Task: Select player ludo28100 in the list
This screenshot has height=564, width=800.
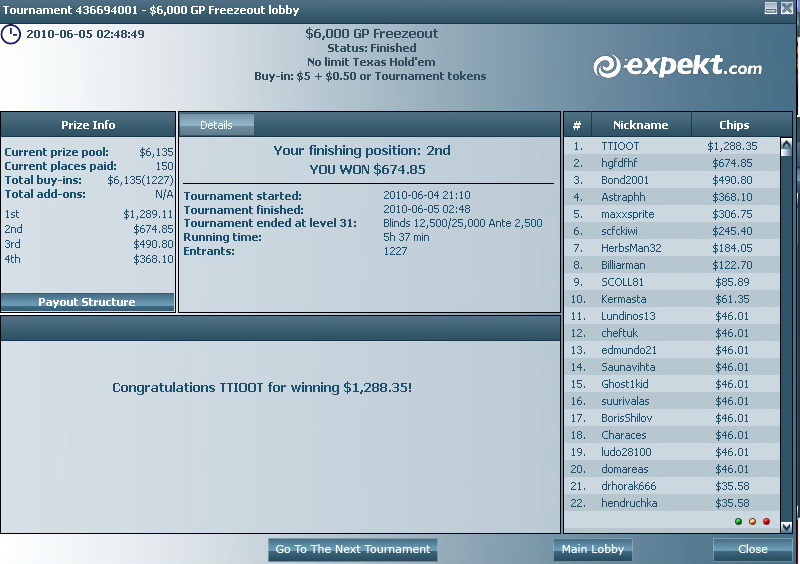Action: (x=672, y=452)
